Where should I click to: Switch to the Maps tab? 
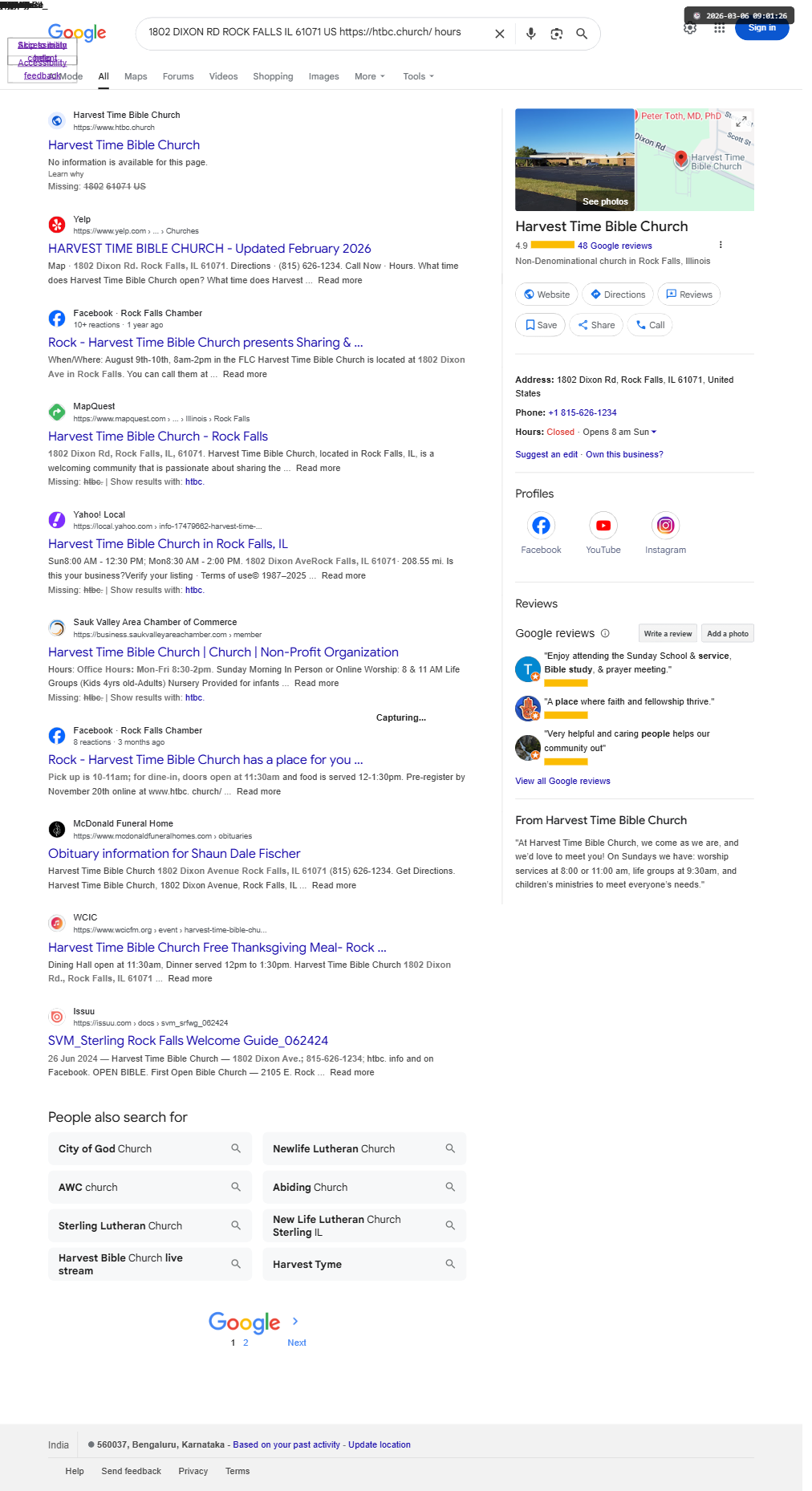click(136, 76)
